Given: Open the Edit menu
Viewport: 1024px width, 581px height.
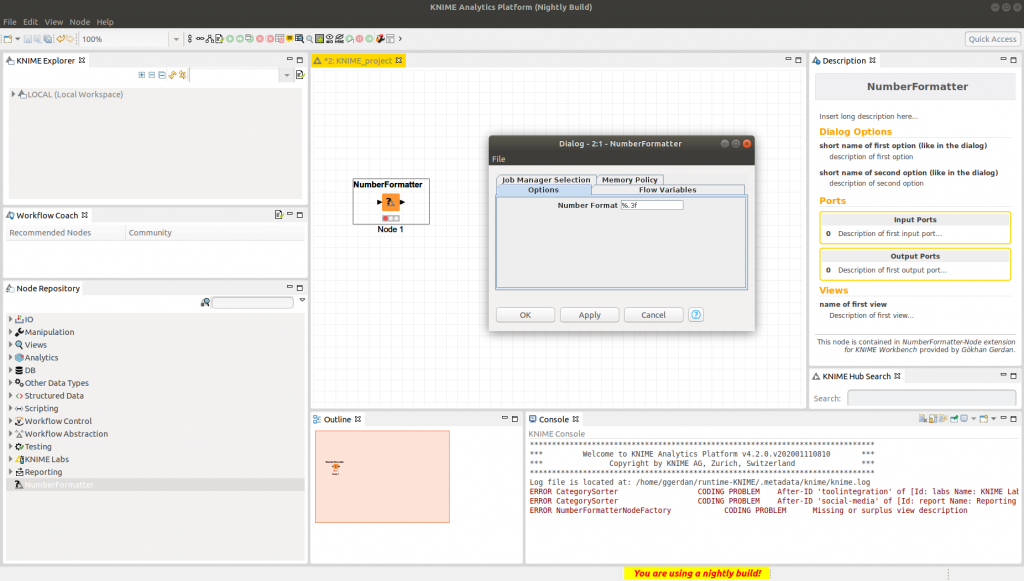Looking at the screenshot, I should click(x=31, y=22).
